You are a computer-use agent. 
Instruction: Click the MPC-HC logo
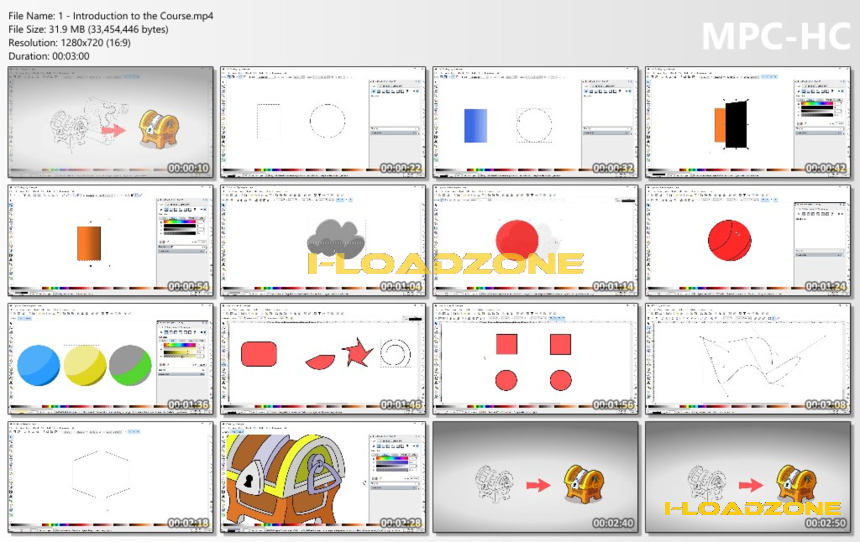(x=776, y=36)
